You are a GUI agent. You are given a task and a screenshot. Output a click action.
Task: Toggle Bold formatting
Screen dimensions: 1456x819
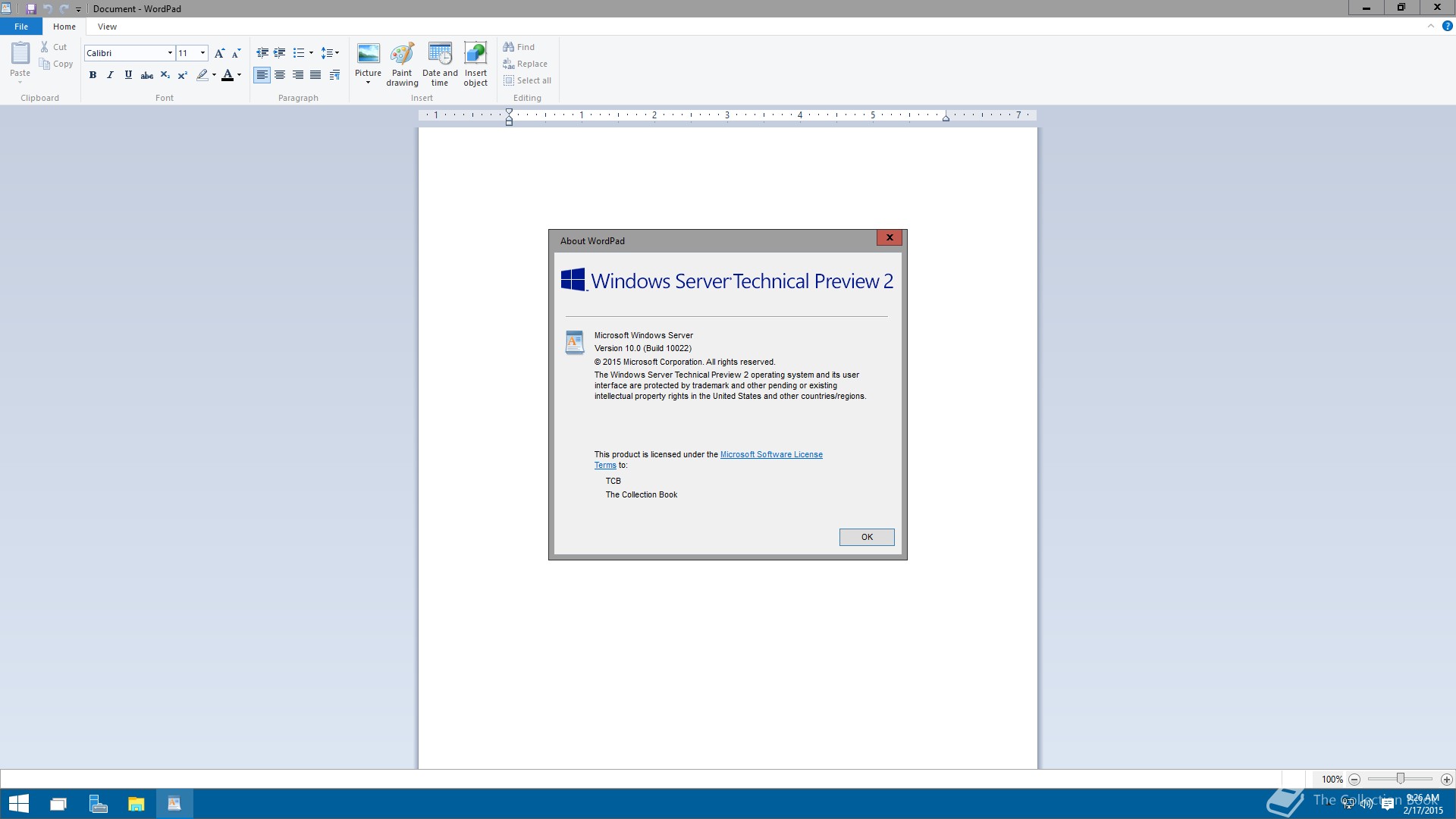93,75
